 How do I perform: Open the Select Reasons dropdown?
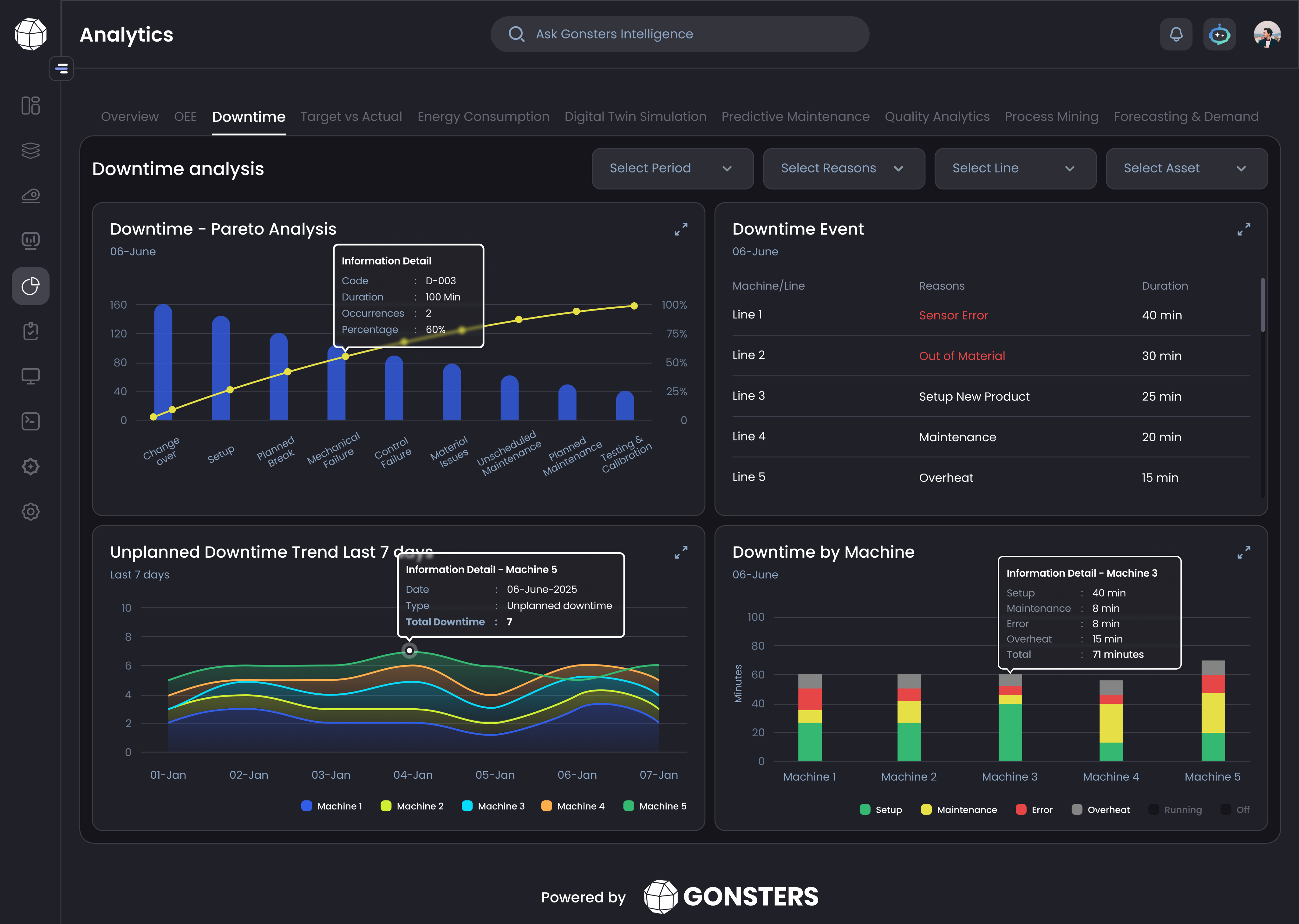coord(844,168)
